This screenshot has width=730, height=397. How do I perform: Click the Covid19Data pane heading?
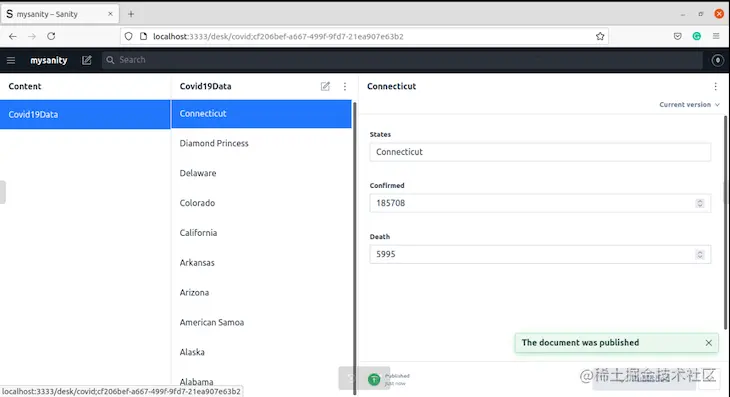(x=205, y=86)
